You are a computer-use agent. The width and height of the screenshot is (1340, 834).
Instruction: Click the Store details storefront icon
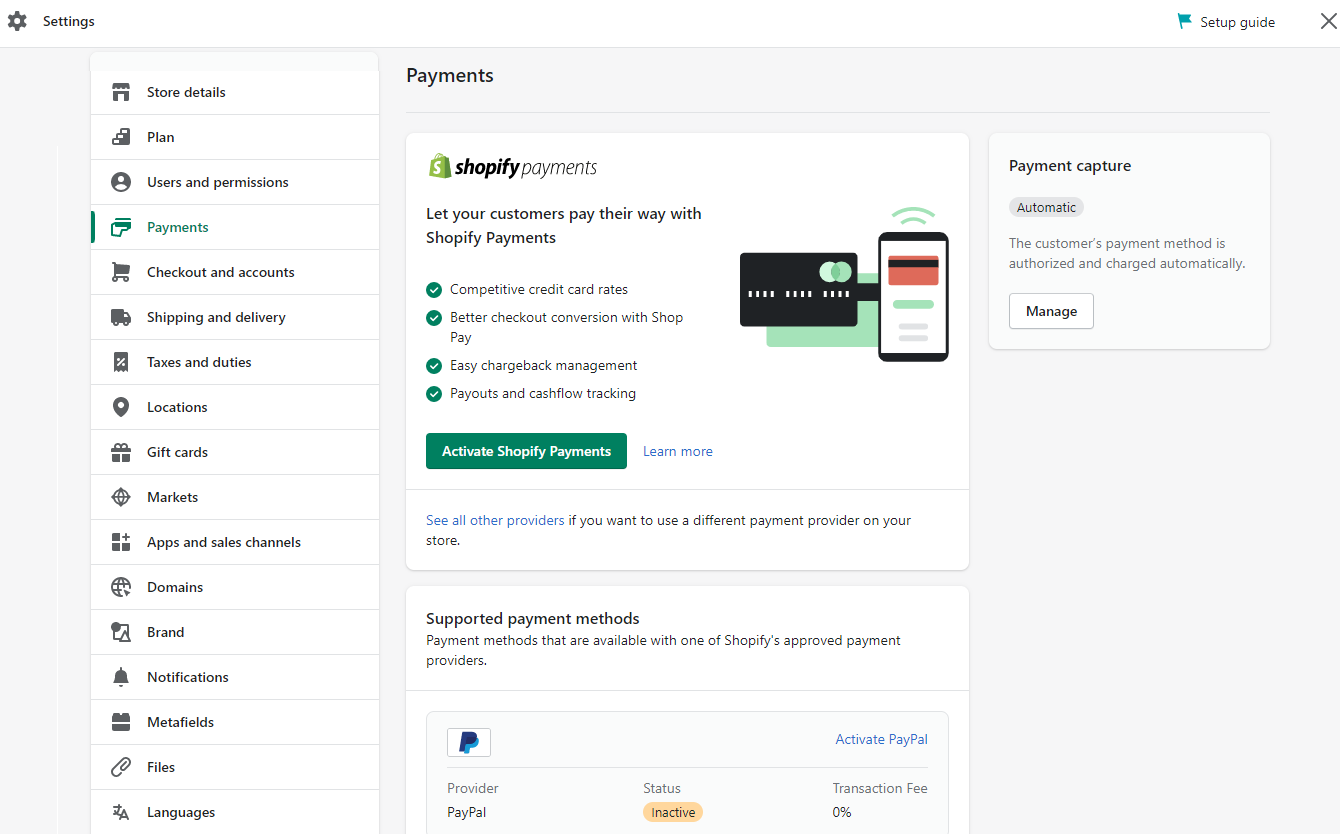click(x=121, y=92)
